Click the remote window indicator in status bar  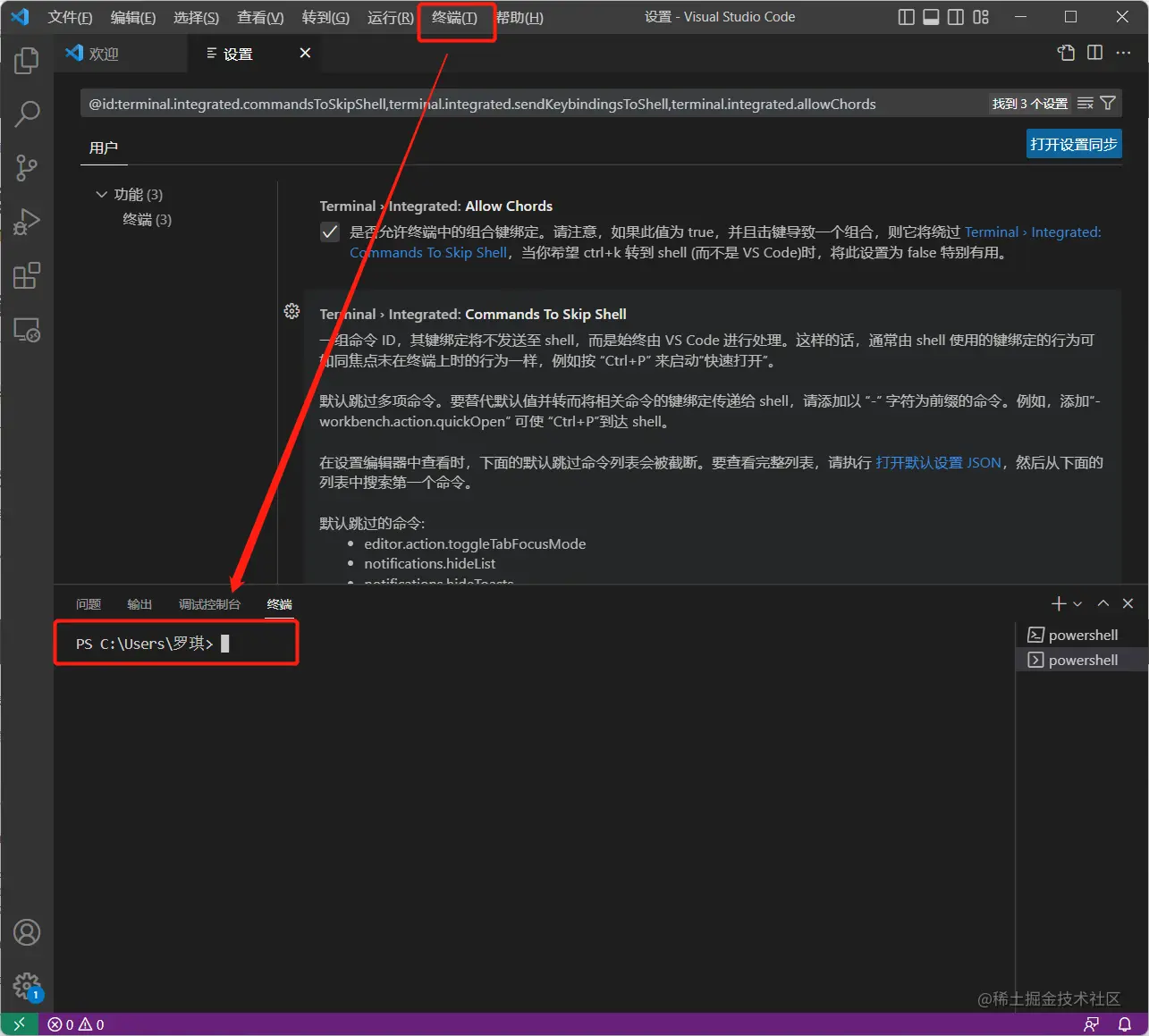point(19,1024)
